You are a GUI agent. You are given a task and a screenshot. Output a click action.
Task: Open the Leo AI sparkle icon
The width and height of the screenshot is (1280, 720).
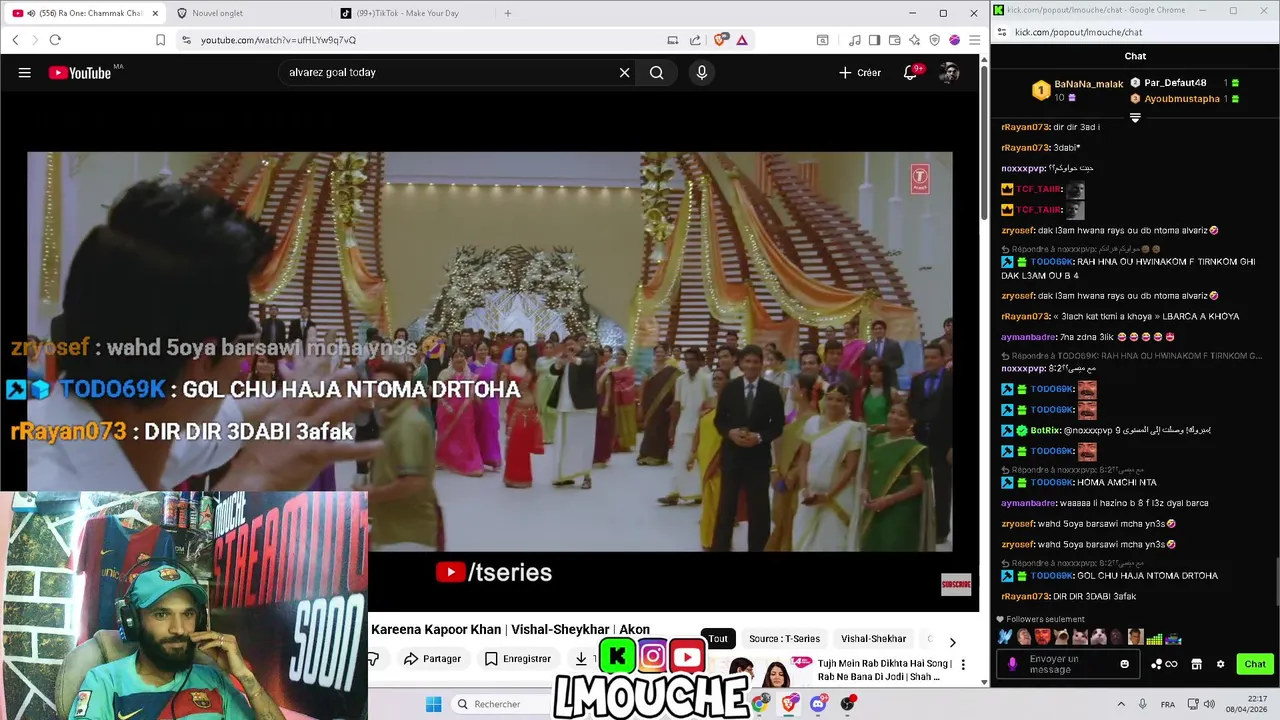[914, 40]
